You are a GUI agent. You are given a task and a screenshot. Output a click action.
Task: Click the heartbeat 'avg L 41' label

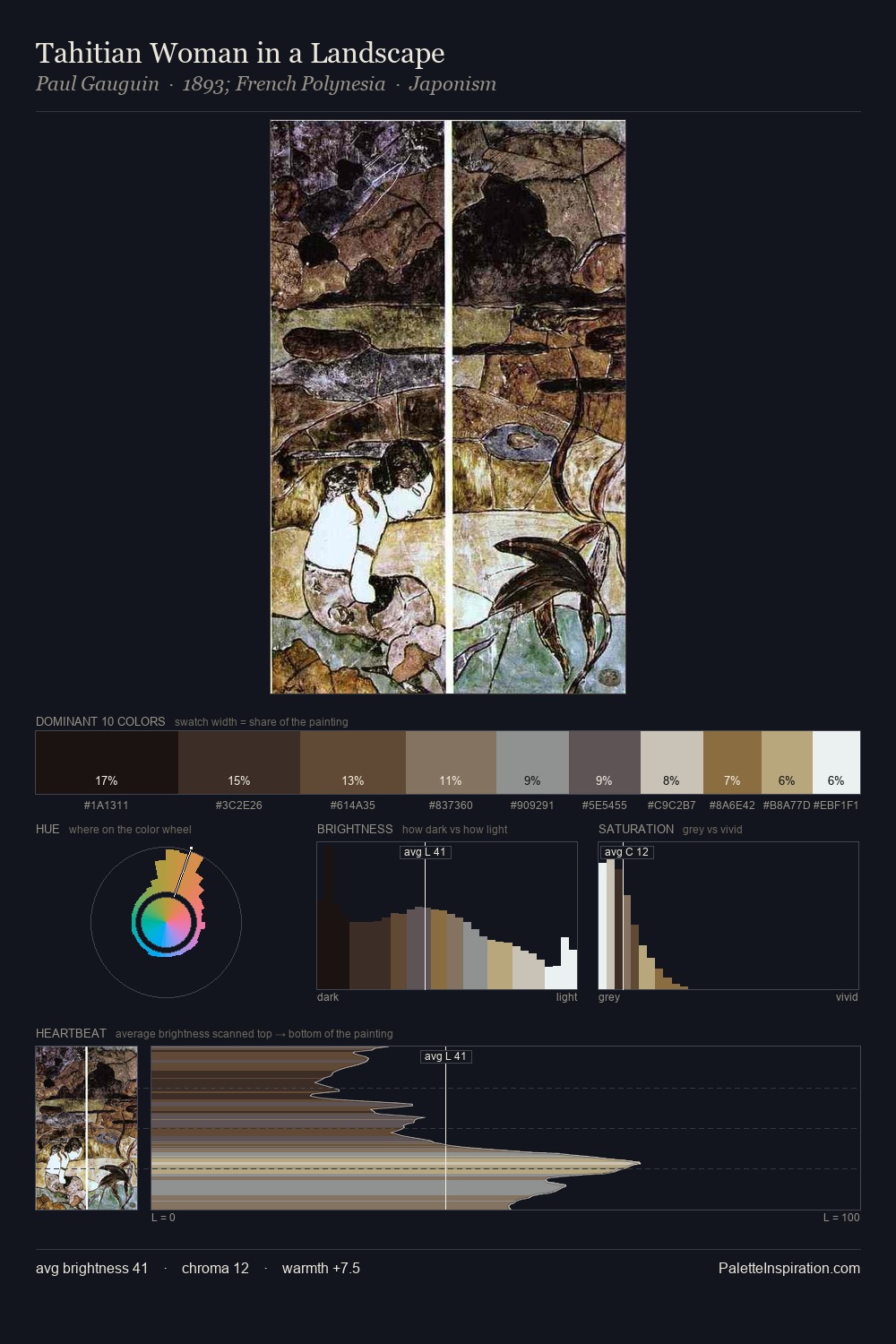click(x=445, y=1056)
